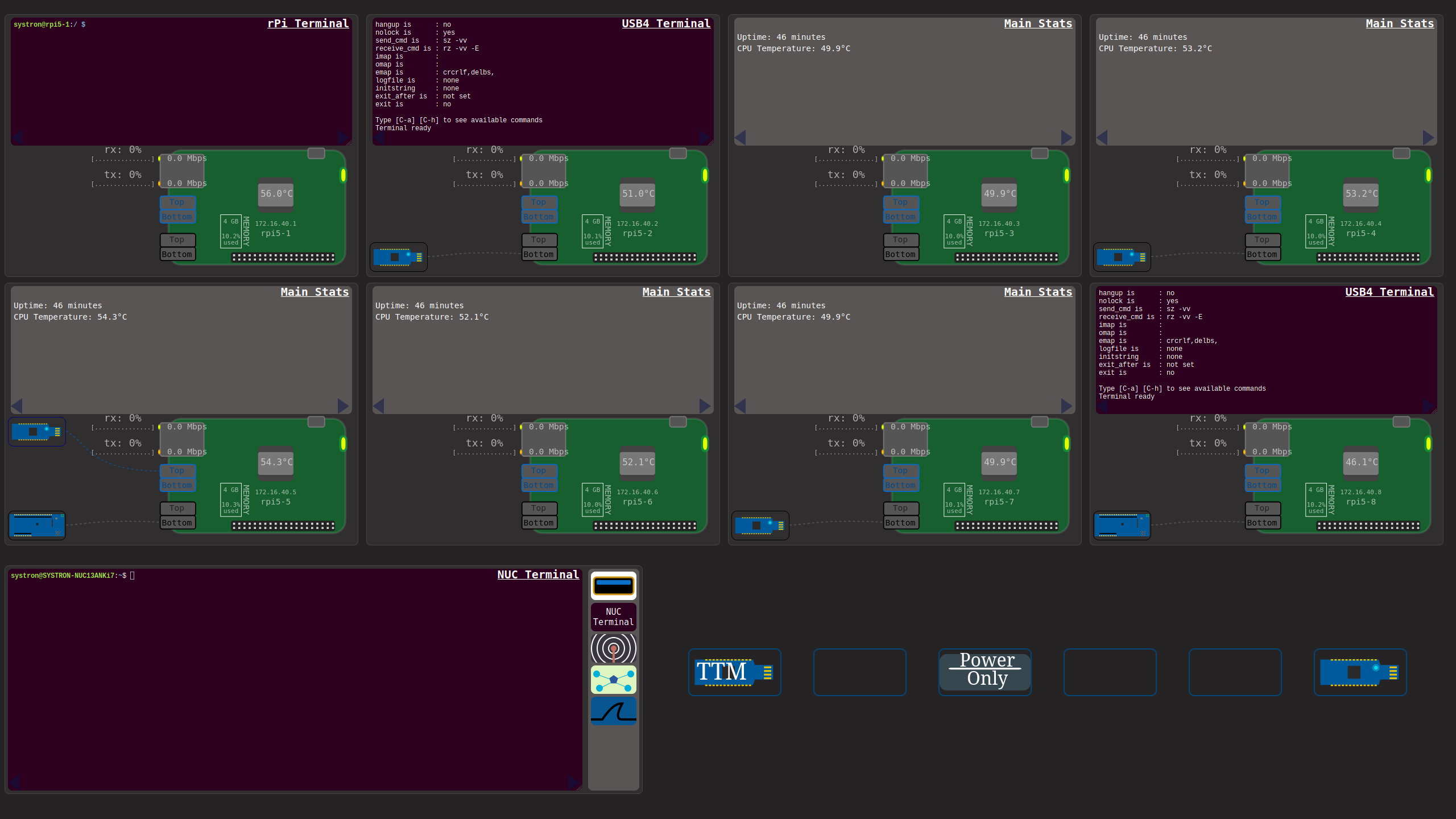Open the curve graph icon in NUC sidebar
The width and height of the screenshot is (1456, 819).
tap(613, 711)
